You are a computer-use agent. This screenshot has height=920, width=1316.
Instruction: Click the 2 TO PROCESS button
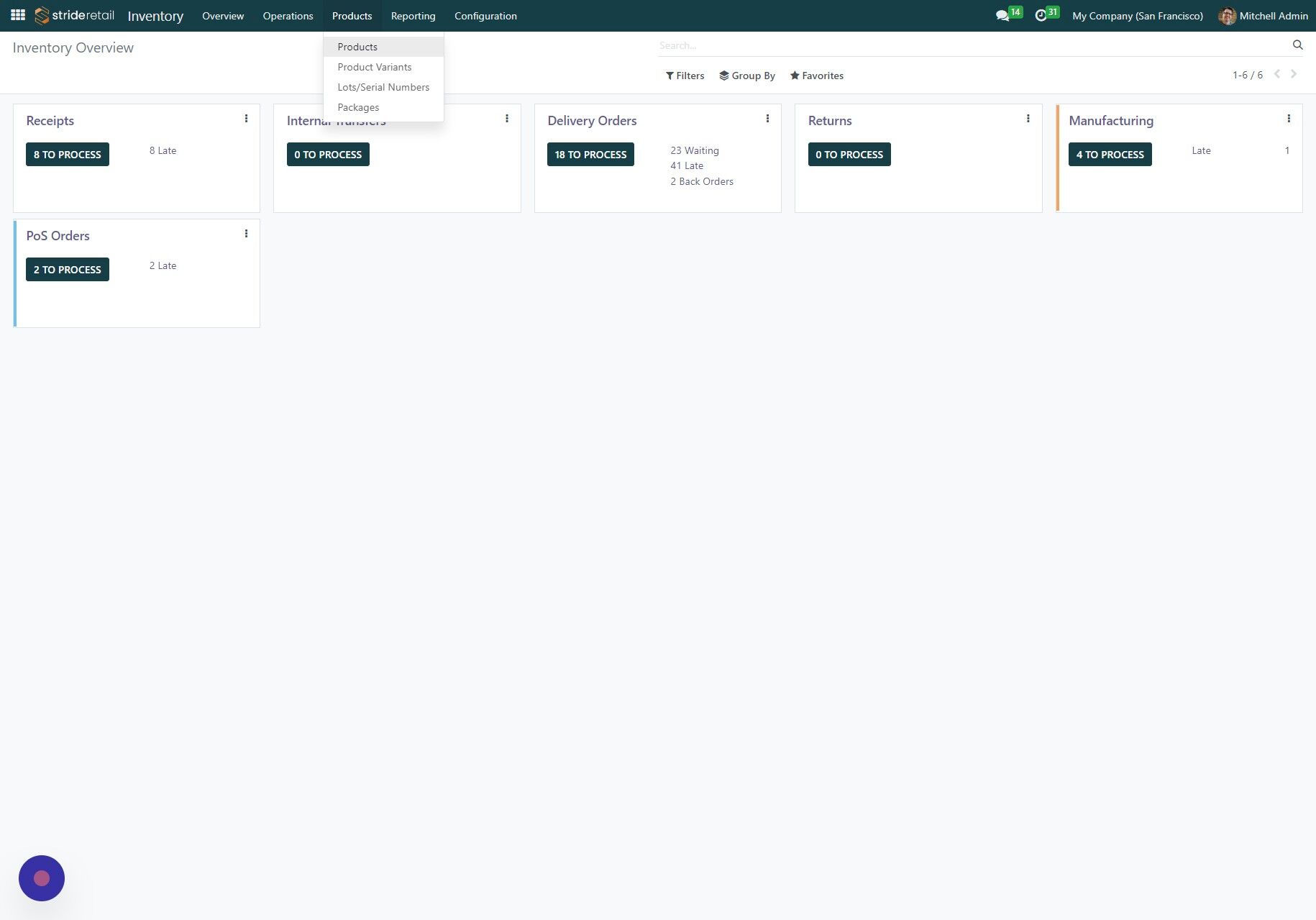coord(68,269)
